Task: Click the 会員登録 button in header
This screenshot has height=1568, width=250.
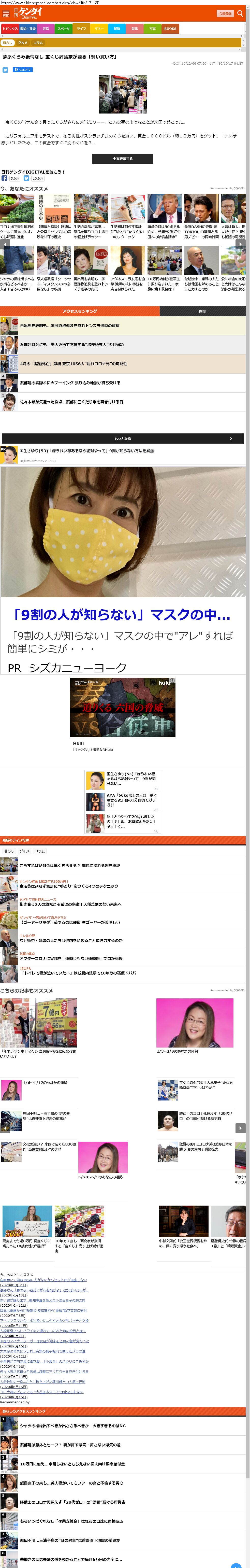Action: click(x=225, y=13)
